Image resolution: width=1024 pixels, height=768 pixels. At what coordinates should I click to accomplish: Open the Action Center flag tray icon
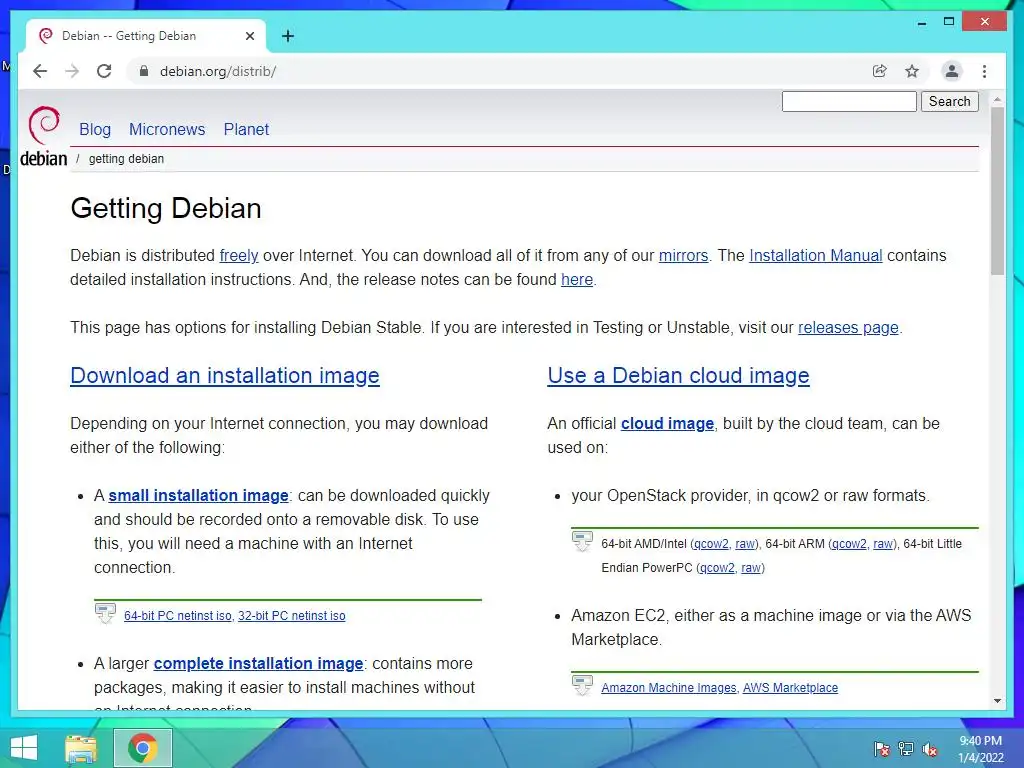(882, 749)
